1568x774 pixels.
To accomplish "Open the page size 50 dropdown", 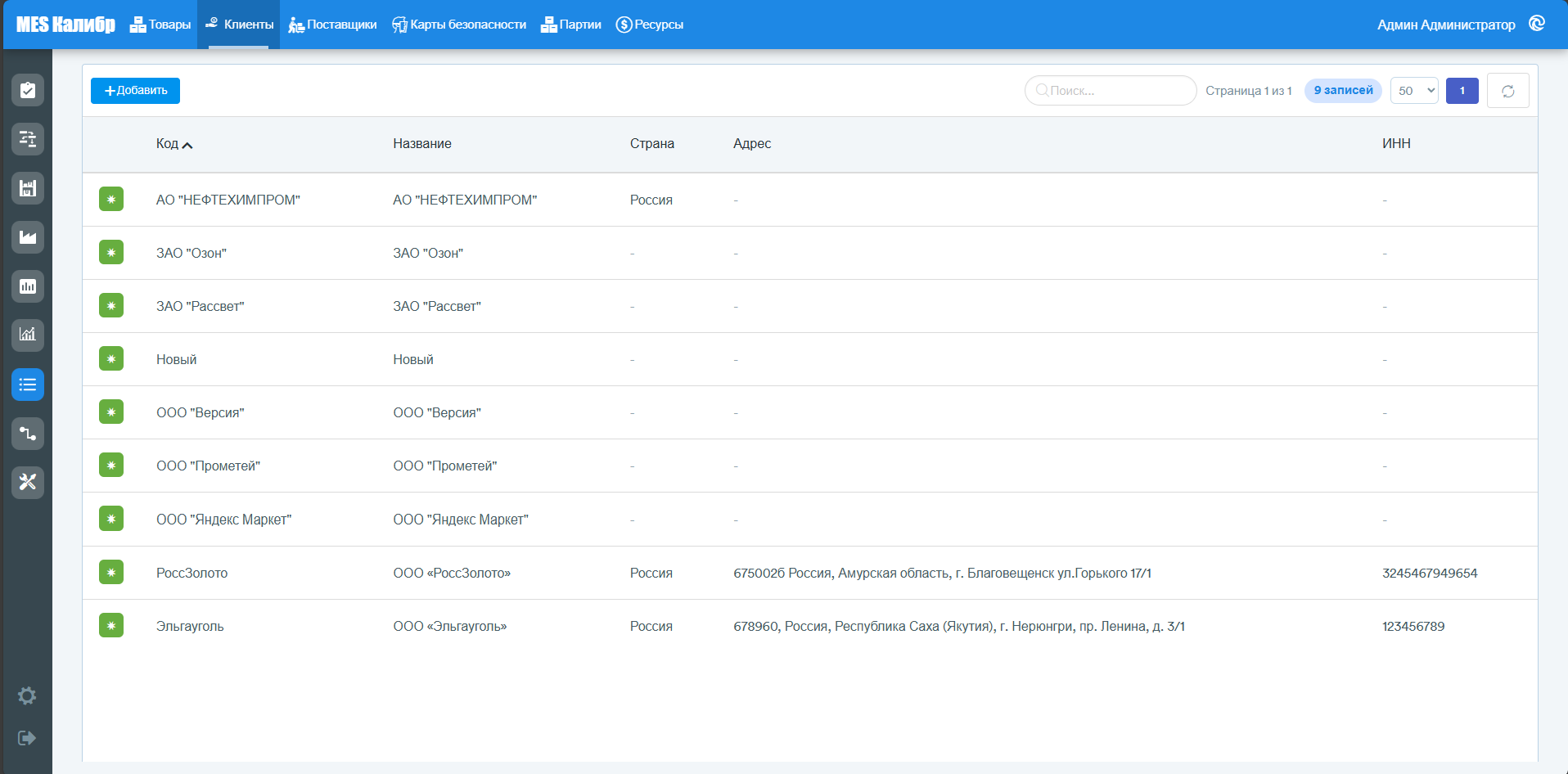I will 1414,91.
